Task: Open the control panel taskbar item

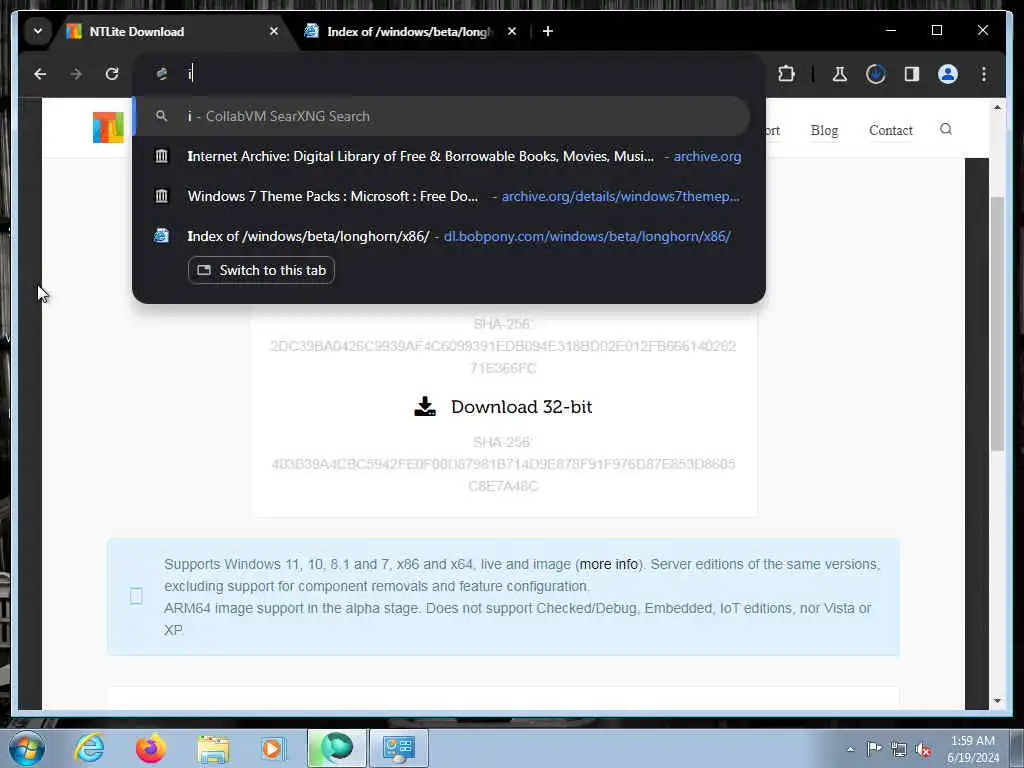Action: [x=399, y=748]
